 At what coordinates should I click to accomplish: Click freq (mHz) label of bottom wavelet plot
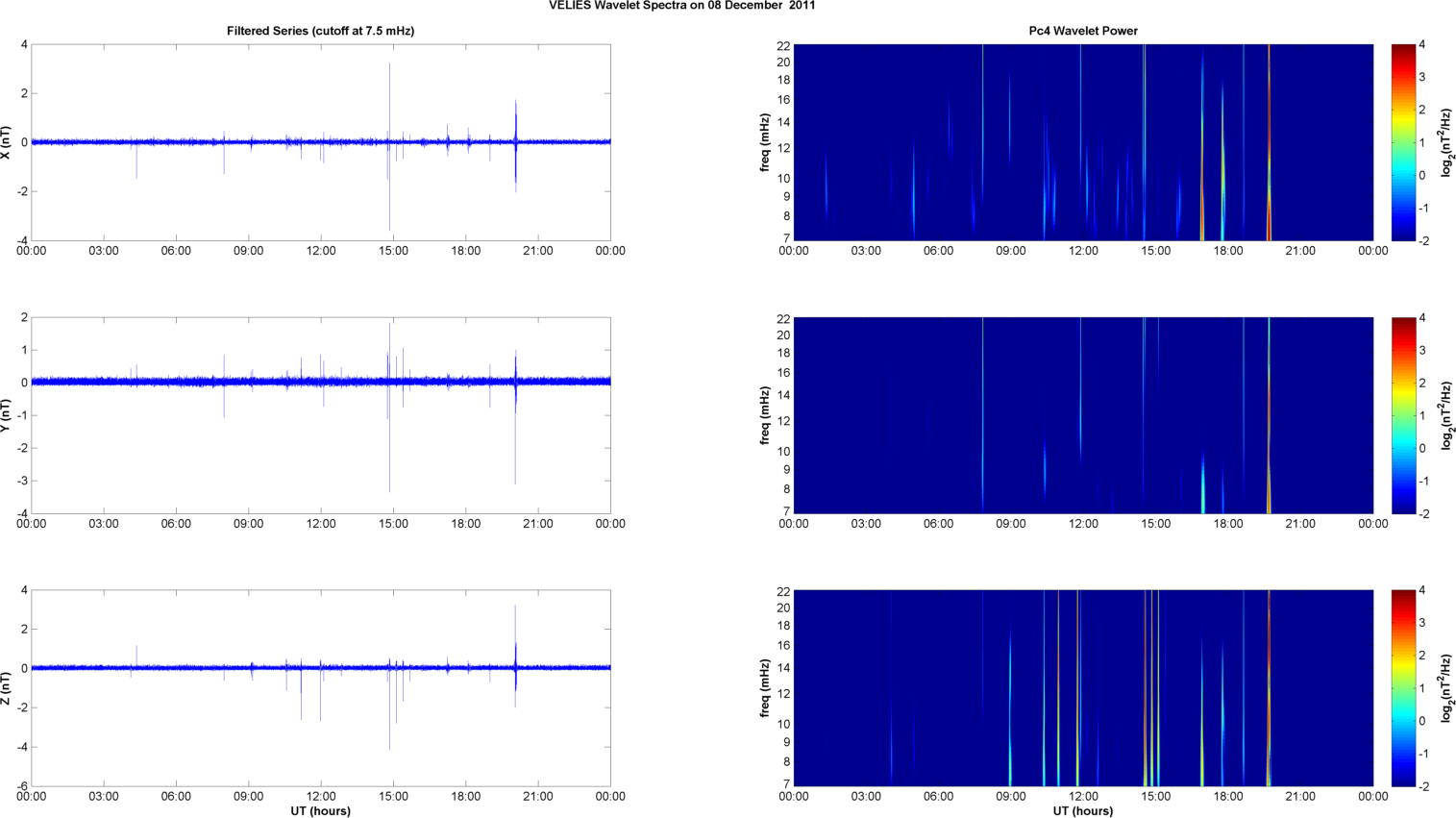click(x=765, y=688)
